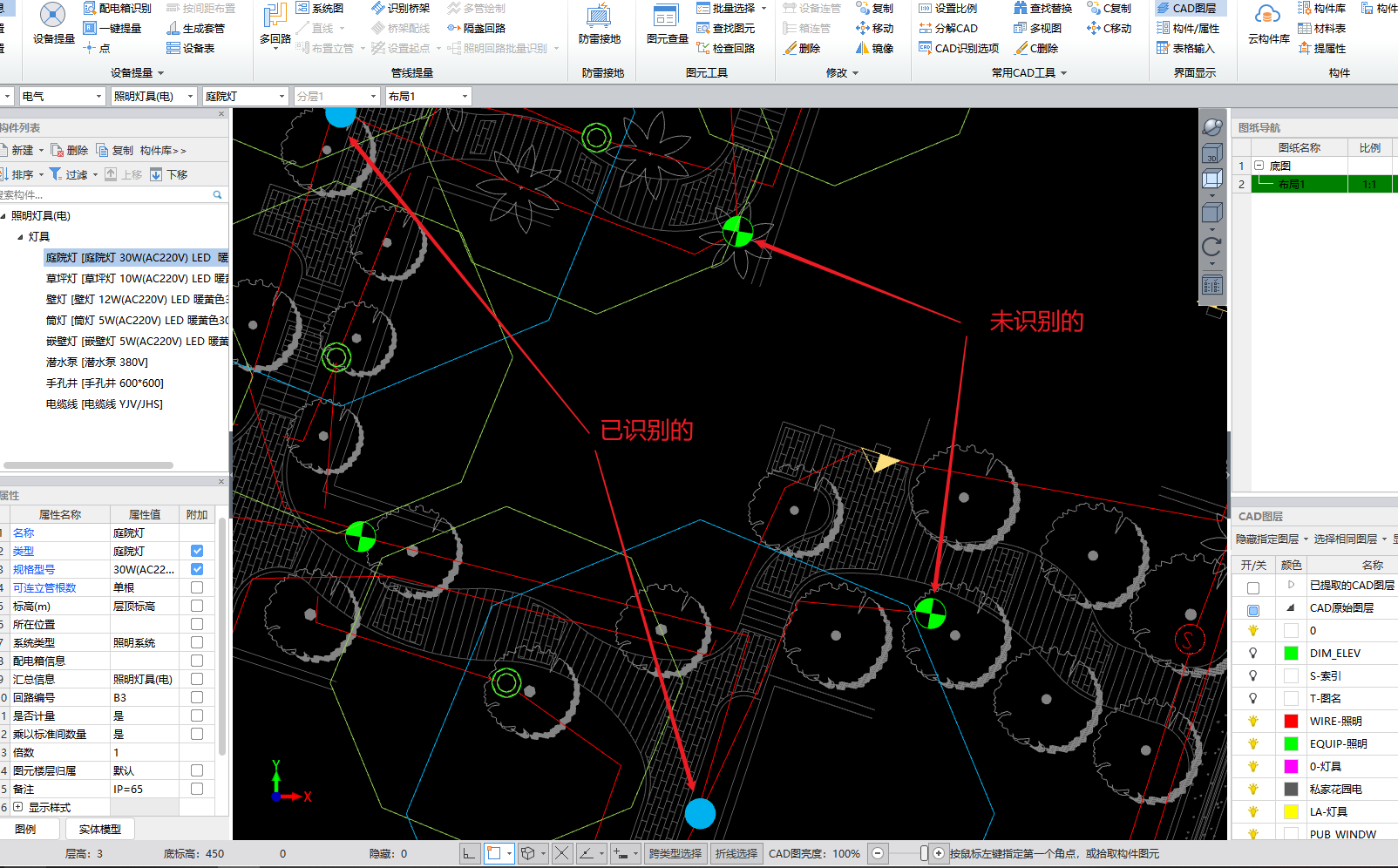Screen dimensions: 1398x868
Task: Click the 过滤 filter button
Action: (x=73, y=174)
